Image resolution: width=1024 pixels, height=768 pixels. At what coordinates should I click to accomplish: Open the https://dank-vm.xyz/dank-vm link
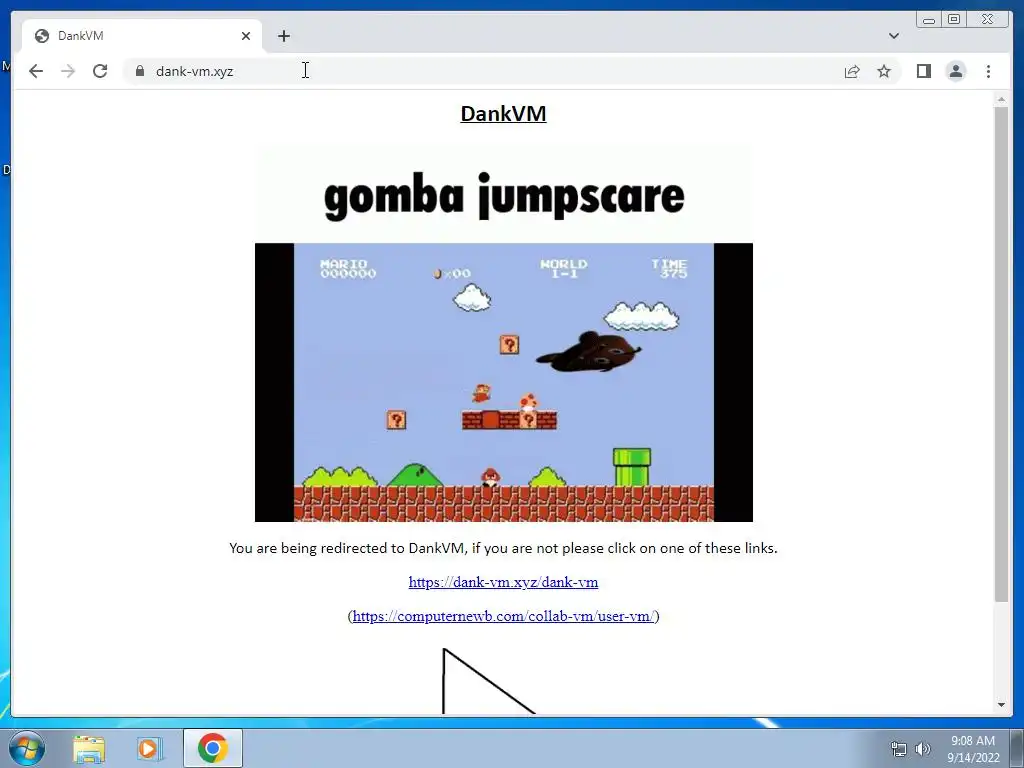(503, 582)
